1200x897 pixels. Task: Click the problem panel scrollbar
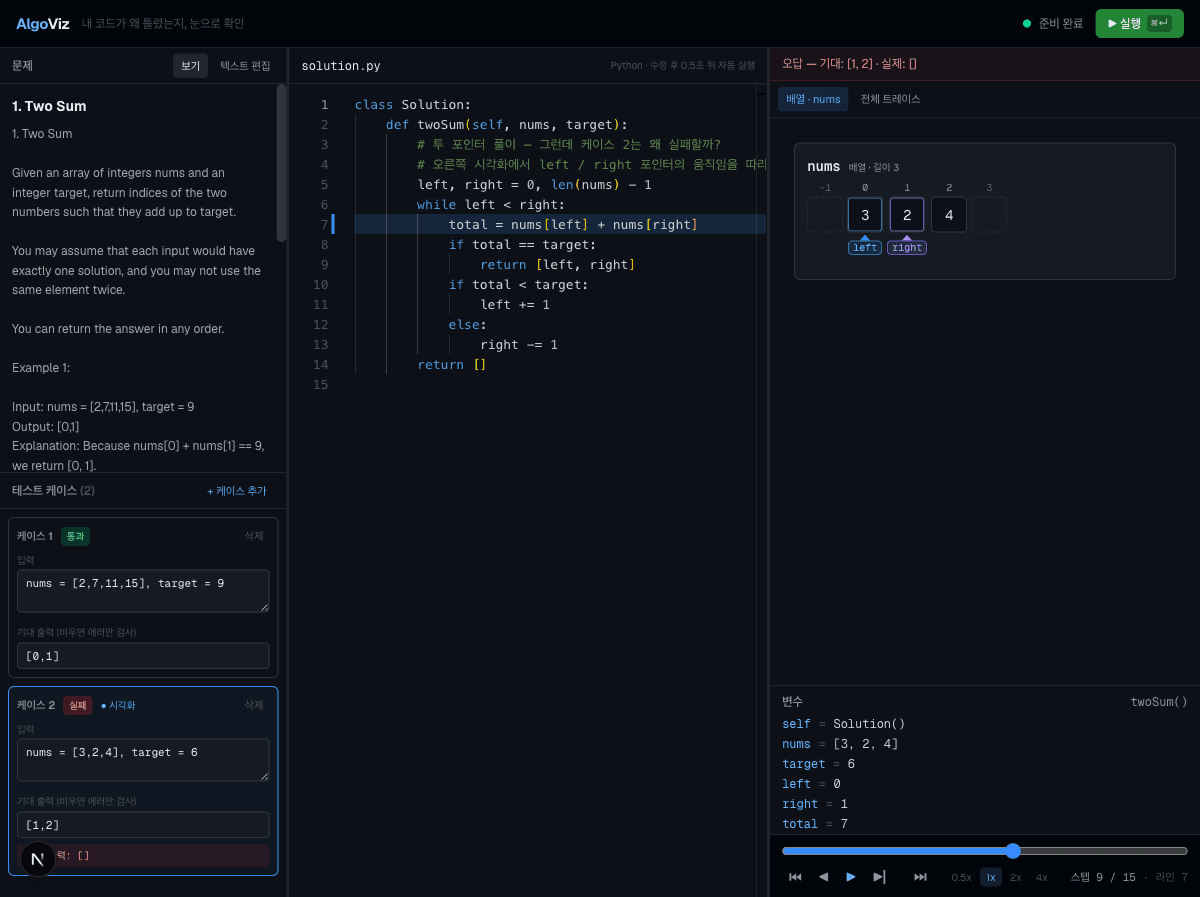coord(282,163)
